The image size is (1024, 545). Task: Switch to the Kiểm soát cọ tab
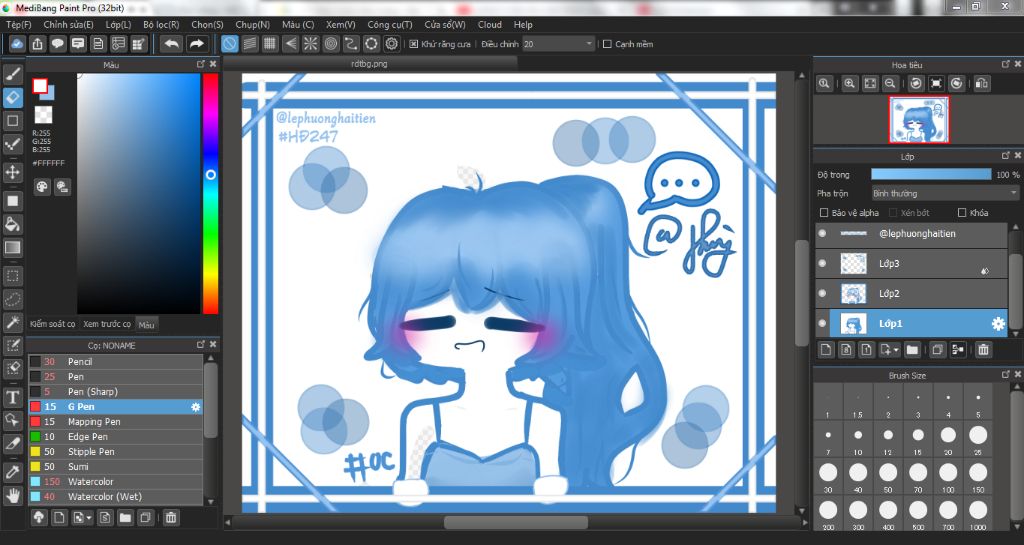coord(52,324)
